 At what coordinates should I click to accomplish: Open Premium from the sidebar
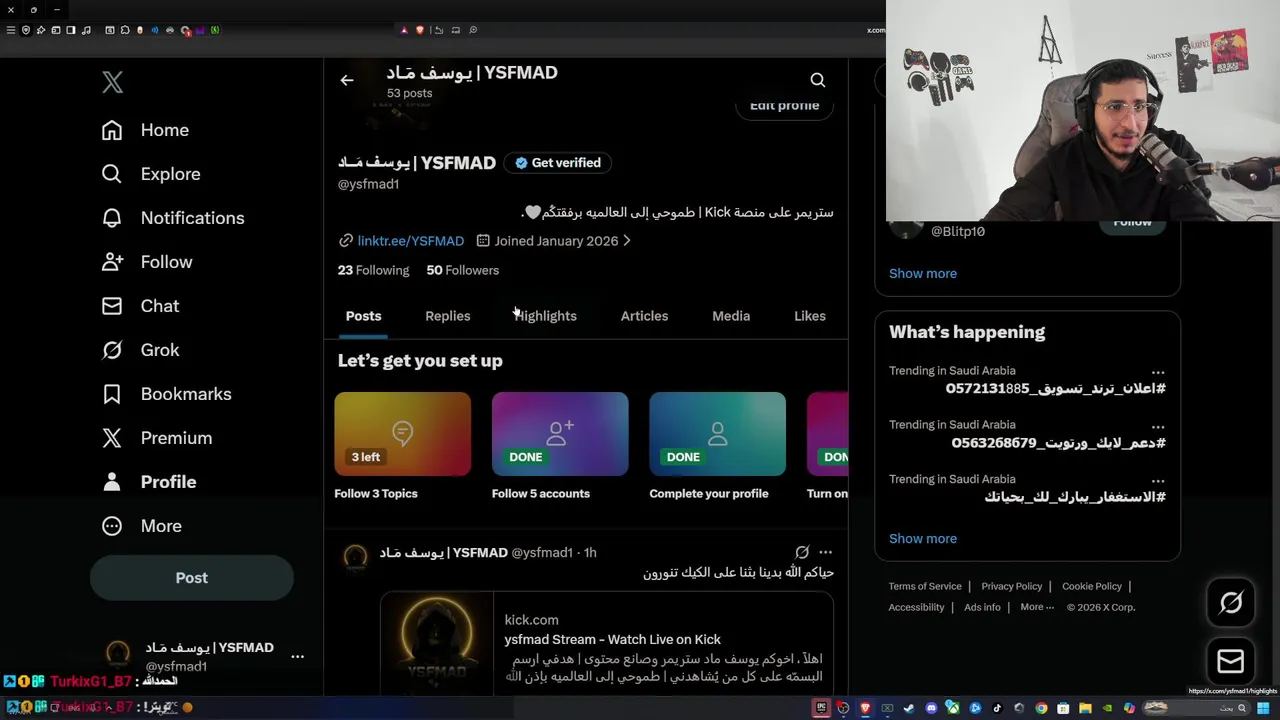tap(156, 438)
